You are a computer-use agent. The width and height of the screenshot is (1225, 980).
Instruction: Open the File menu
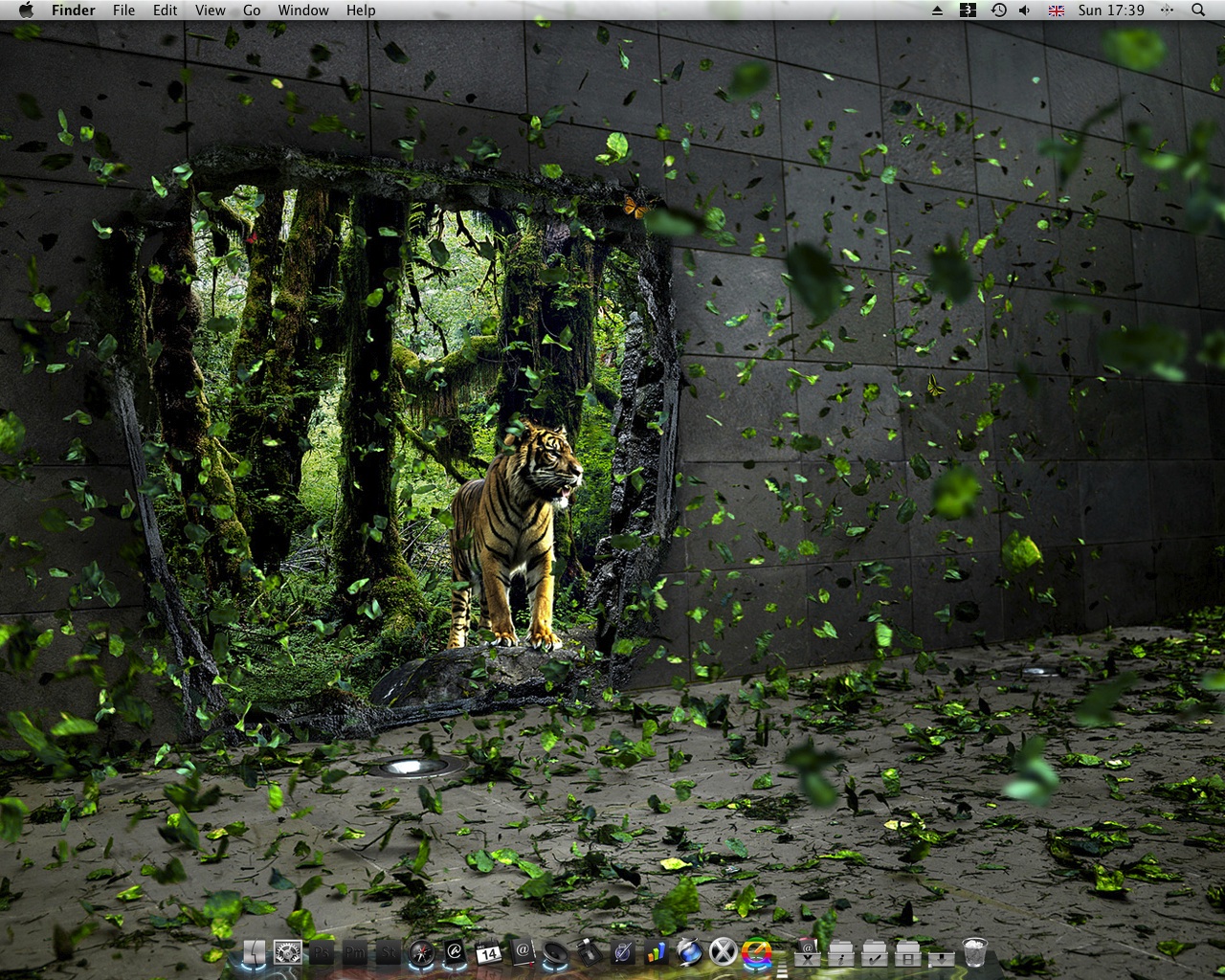[x=123, y=10]
